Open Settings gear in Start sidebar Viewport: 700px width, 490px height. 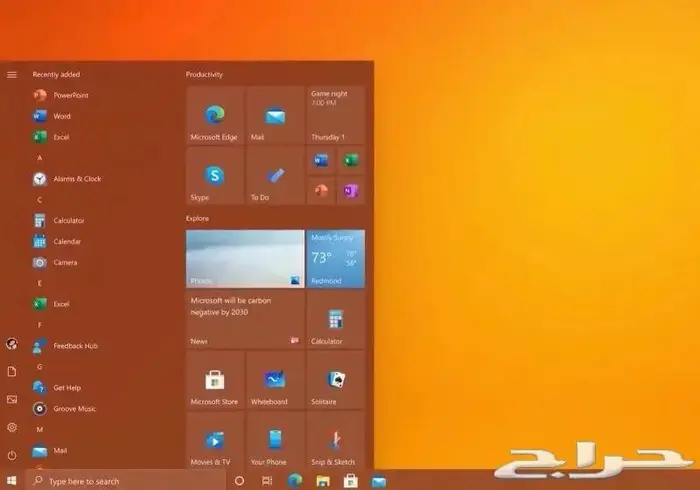tap(12, 427)
